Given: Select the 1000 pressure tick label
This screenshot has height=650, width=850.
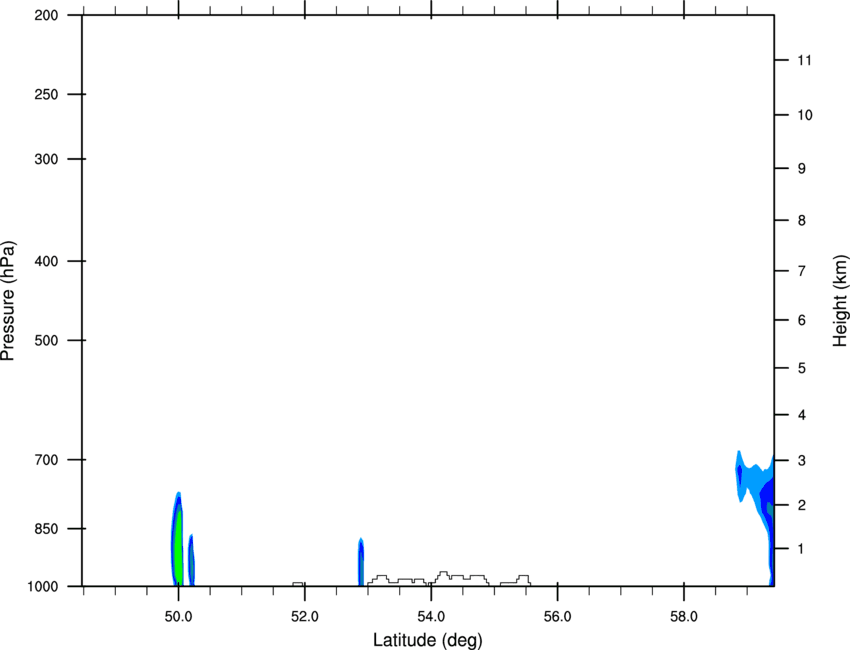Looking at the screenshot, I should coord(43,587).
